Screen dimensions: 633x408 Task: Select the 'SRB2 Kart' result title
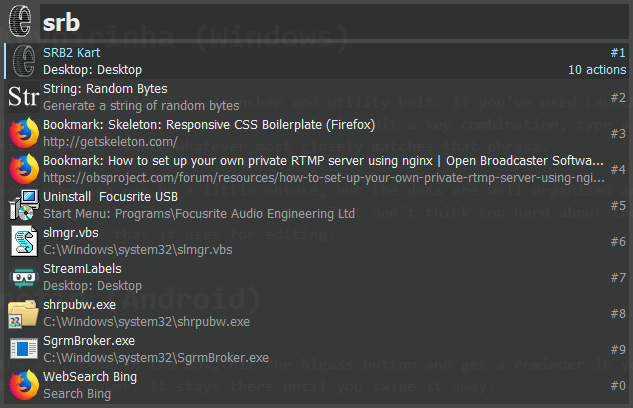pyautogui.click(x=71, y=52)
